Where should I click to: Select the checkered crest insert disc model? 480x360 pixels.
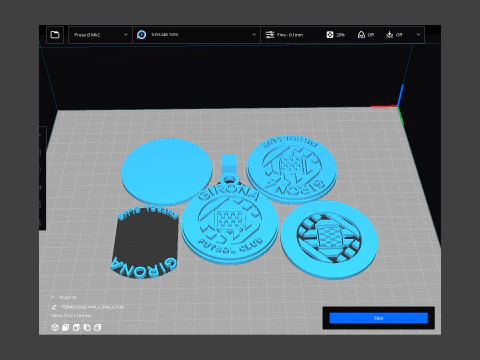click(329, 240)
